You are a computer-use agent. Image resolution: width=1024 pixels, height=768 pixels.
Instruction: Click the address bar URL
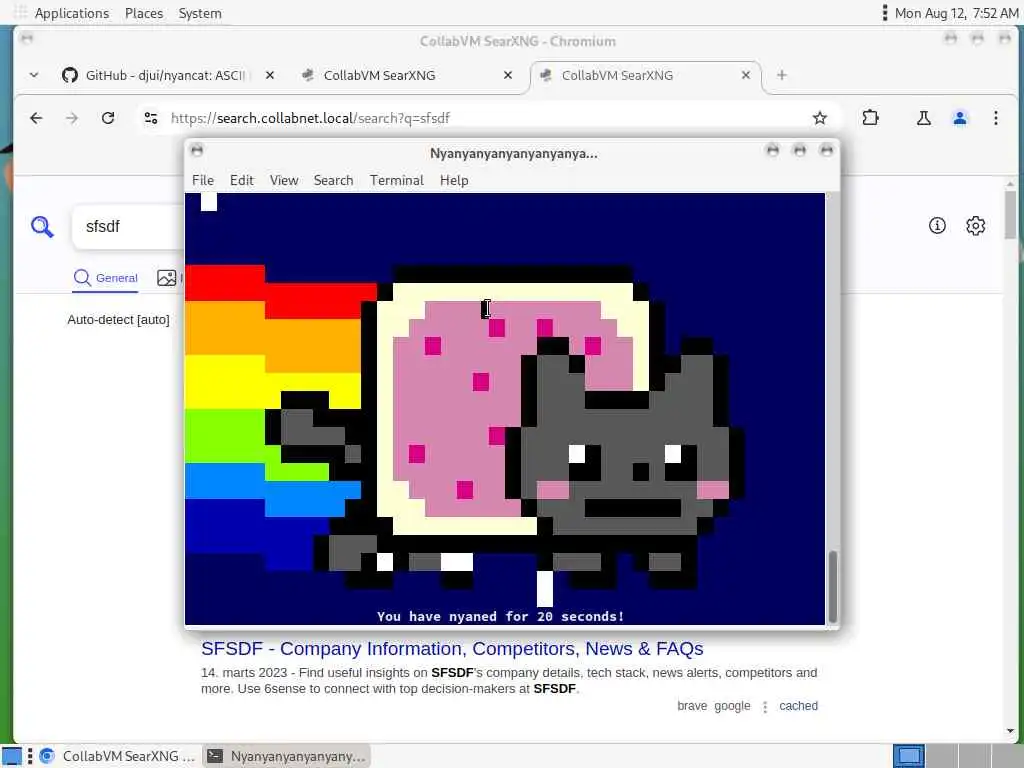(310, 118)
